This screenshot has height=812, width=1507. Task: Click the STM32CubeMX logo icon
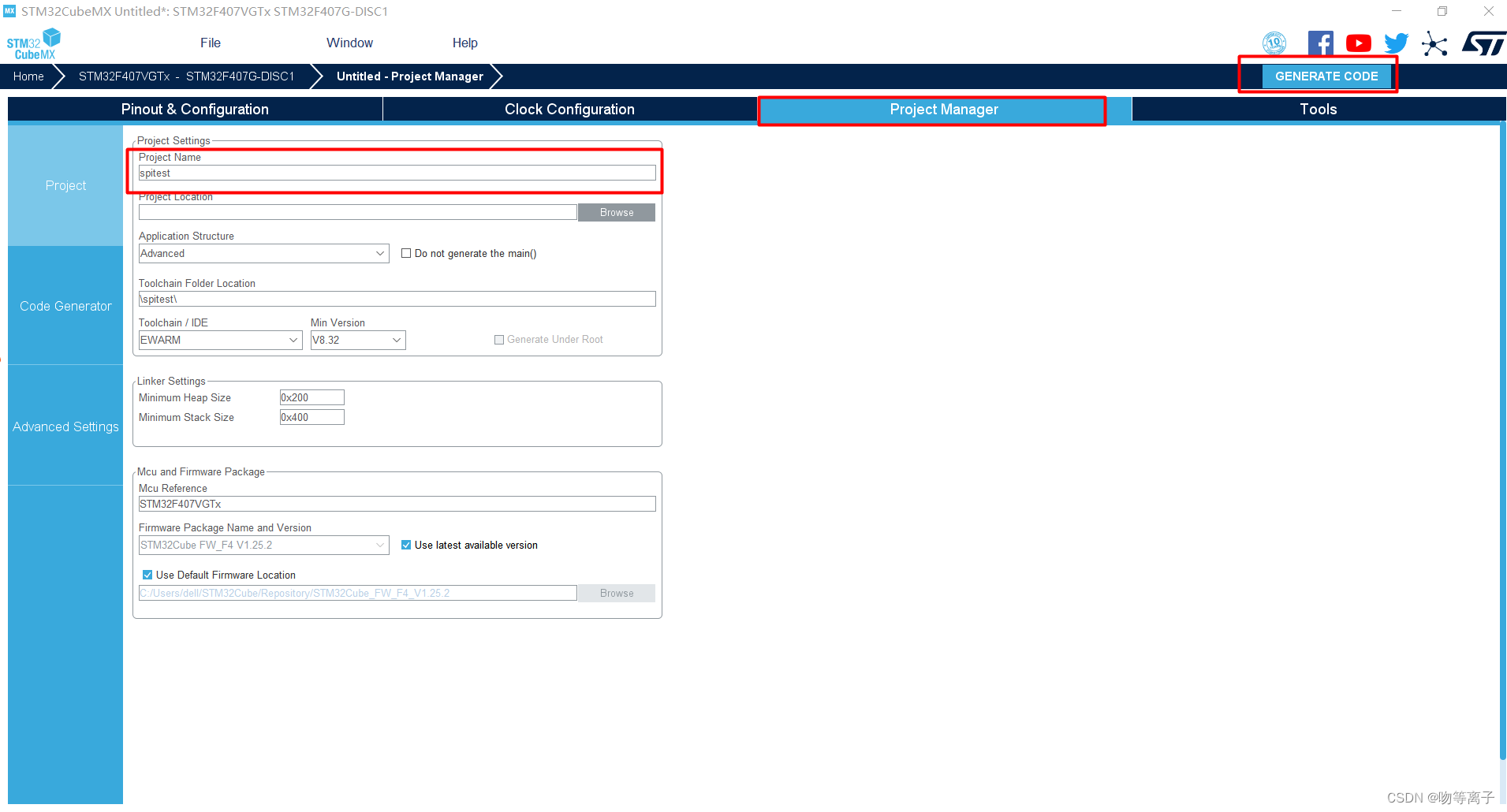[33, 43]
